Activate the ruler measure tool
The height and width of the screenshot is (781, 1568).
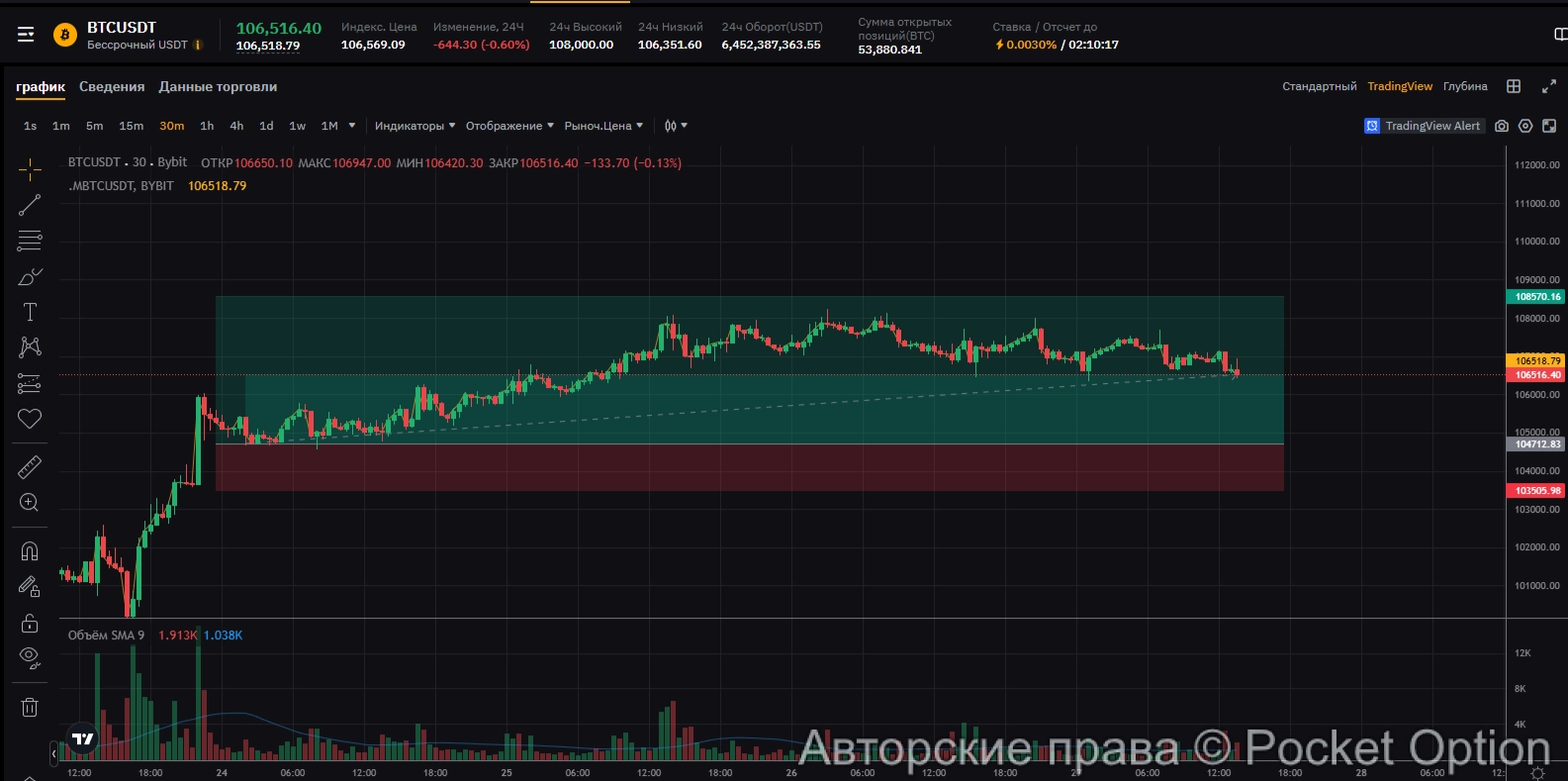pyautogui.click(x=30, y=466)
